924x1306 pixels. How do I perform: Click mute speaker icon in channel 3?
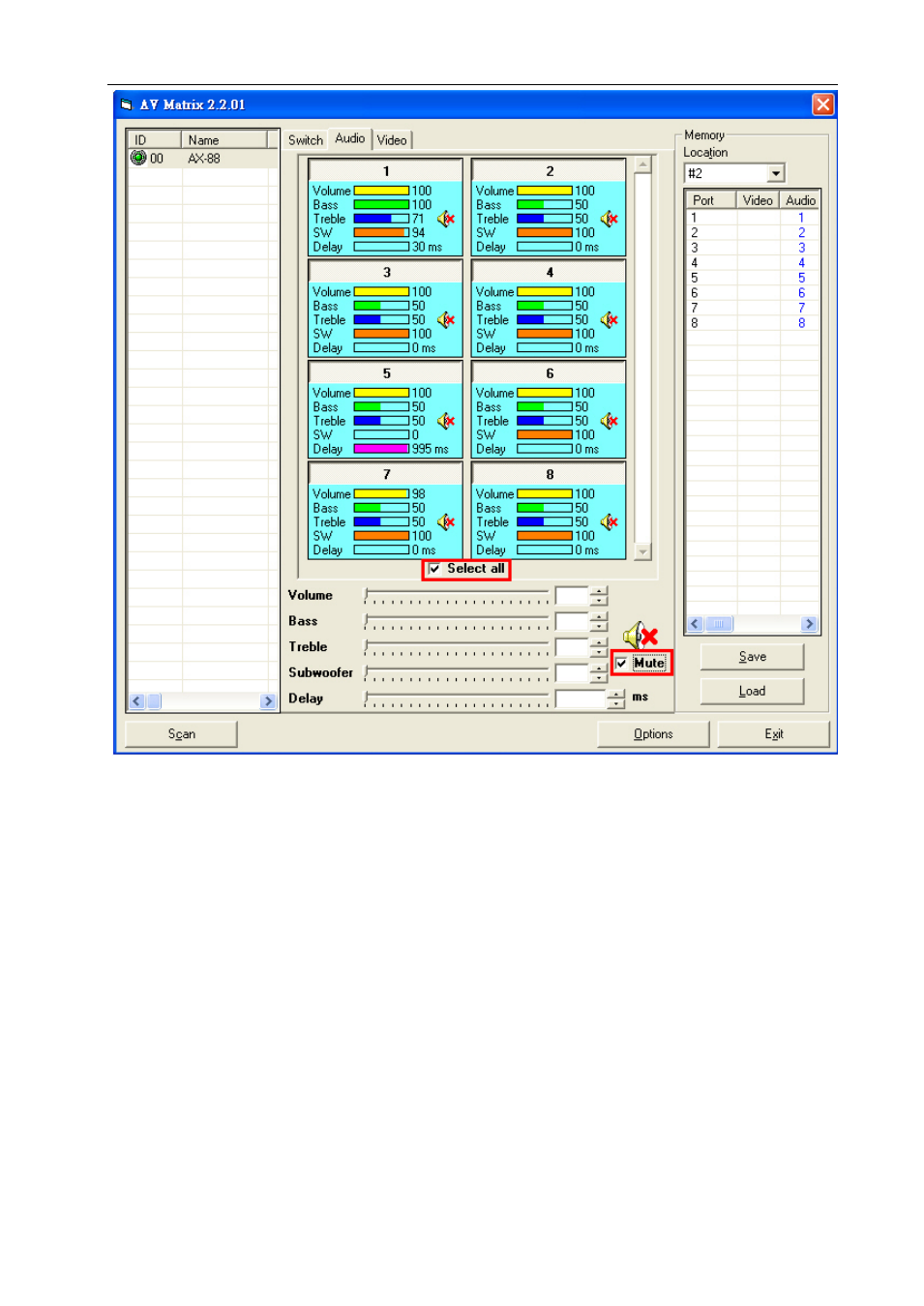tap(446, 319)
